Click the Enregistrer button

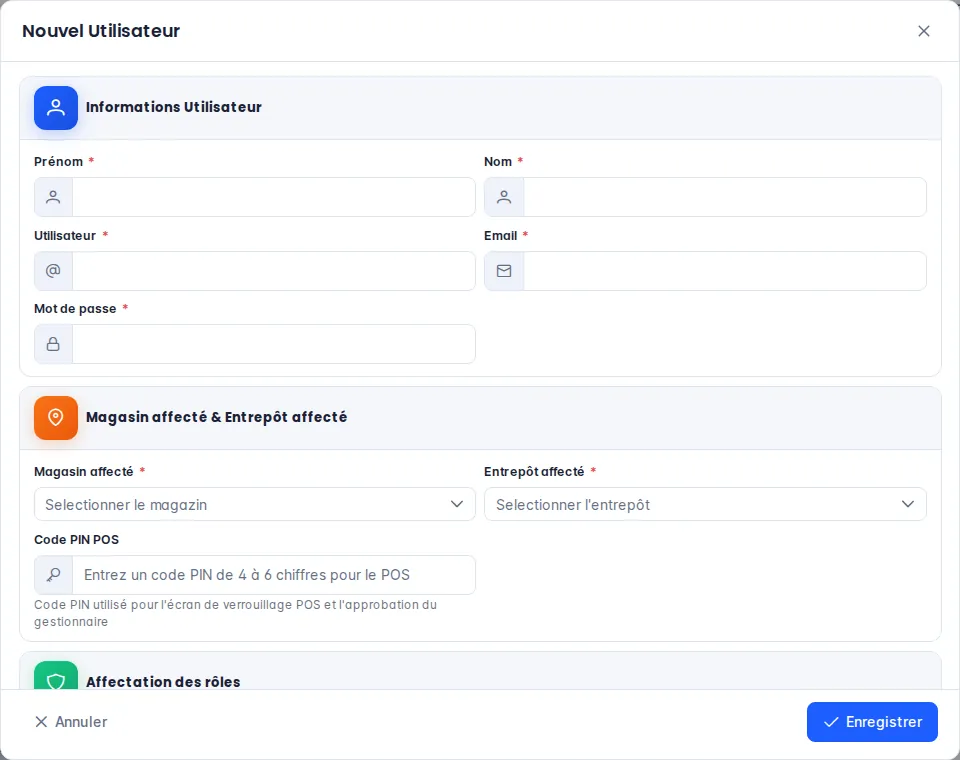point(872,722)
